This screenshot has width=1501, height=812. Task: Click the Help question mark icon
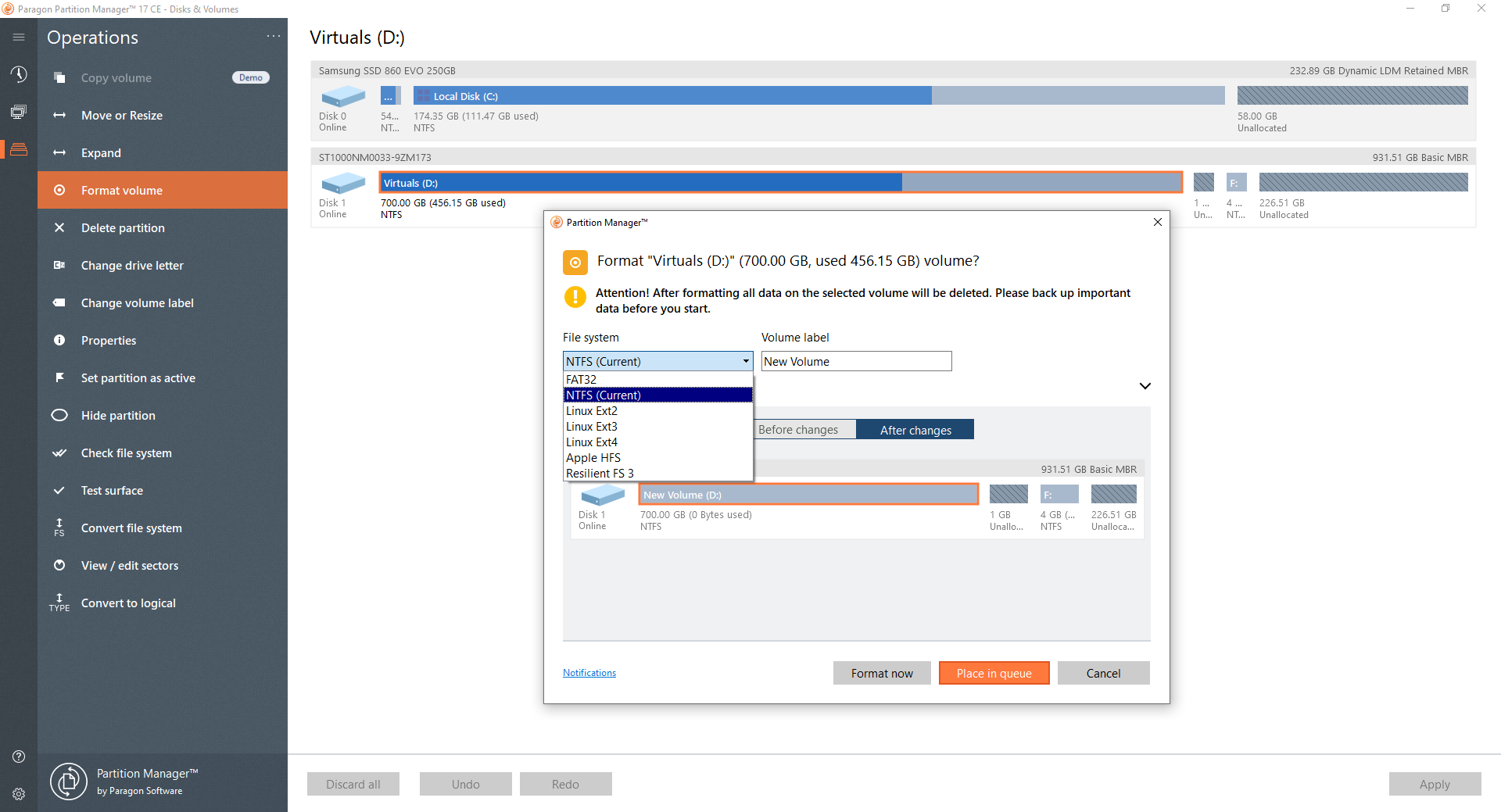(18, 756)
